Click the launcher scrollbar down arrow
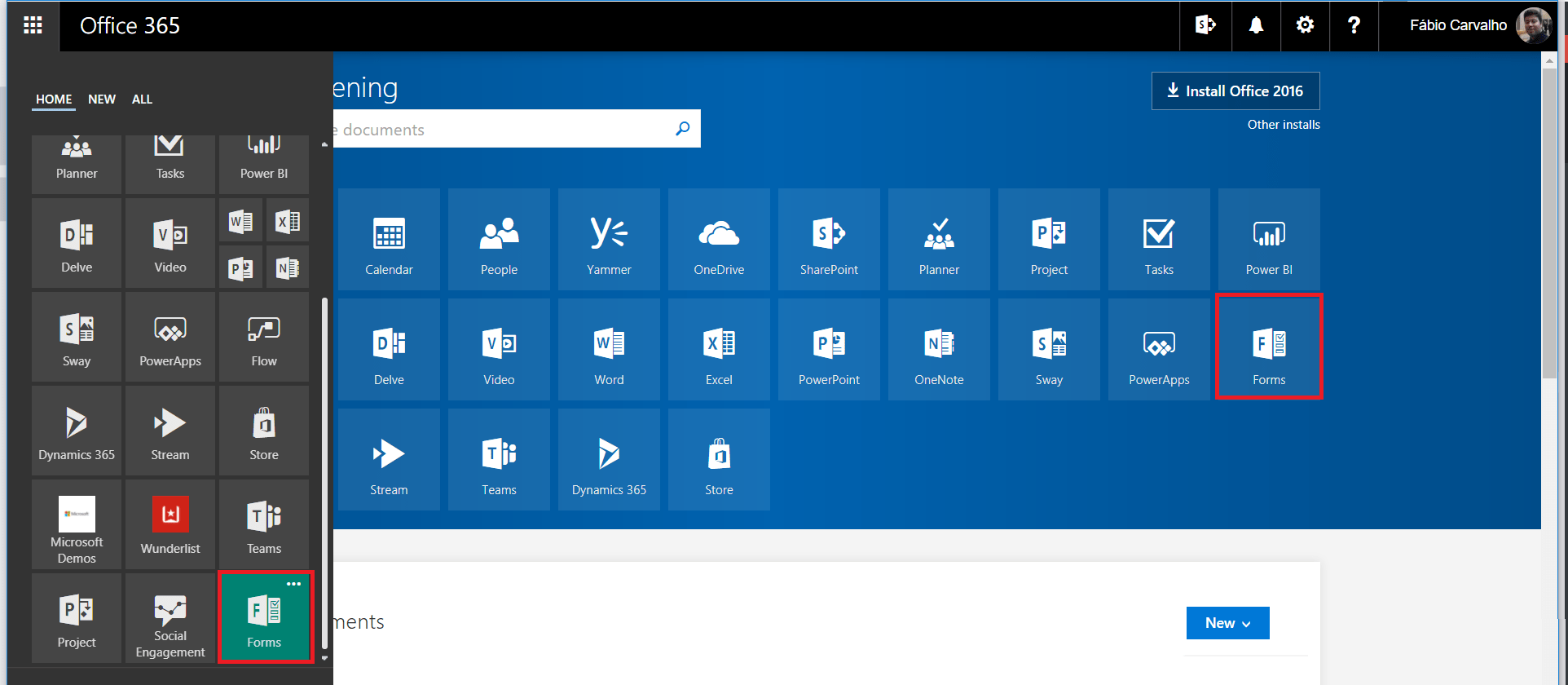Screen dimensions: 1568x685 (324, 657)
